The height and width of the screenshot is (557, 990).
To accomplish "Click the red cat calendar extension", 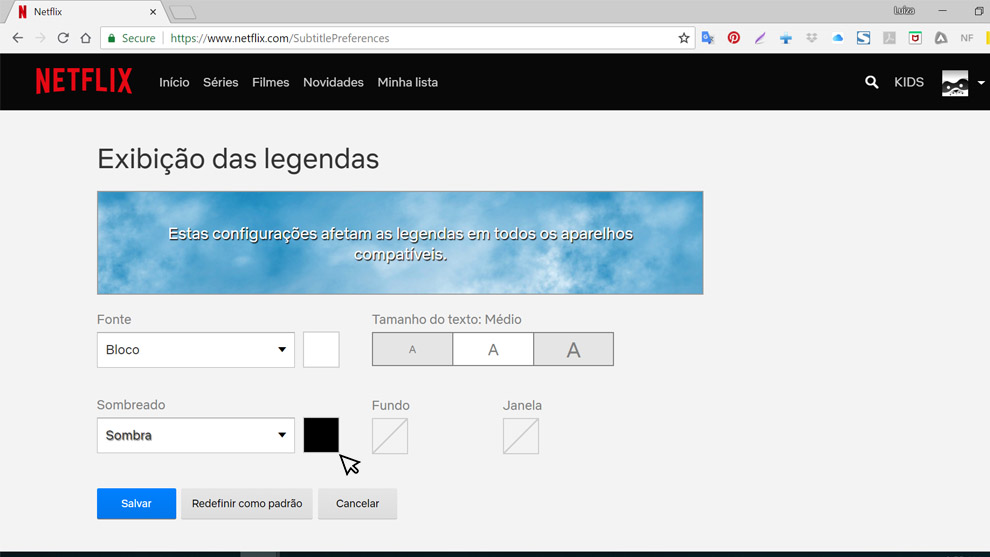I will coord(915,38).
